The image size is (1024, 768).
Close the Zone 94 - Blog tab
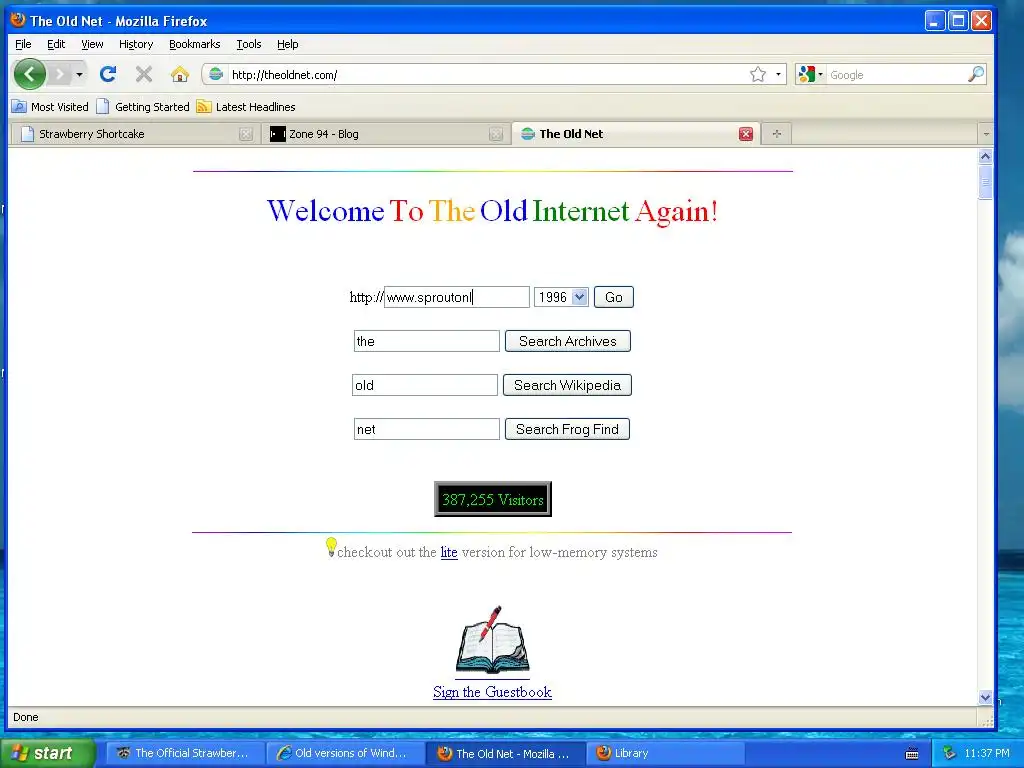[496, 134]
